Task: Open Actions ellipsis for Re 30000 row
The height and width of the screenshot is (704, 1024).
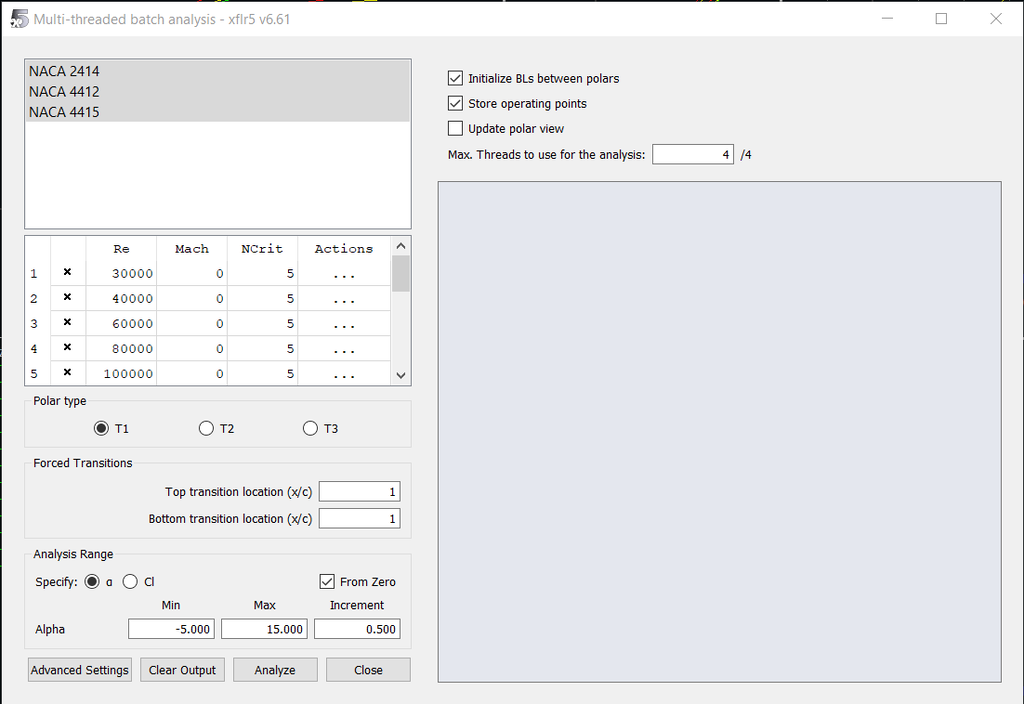Action: coord(343,274)
